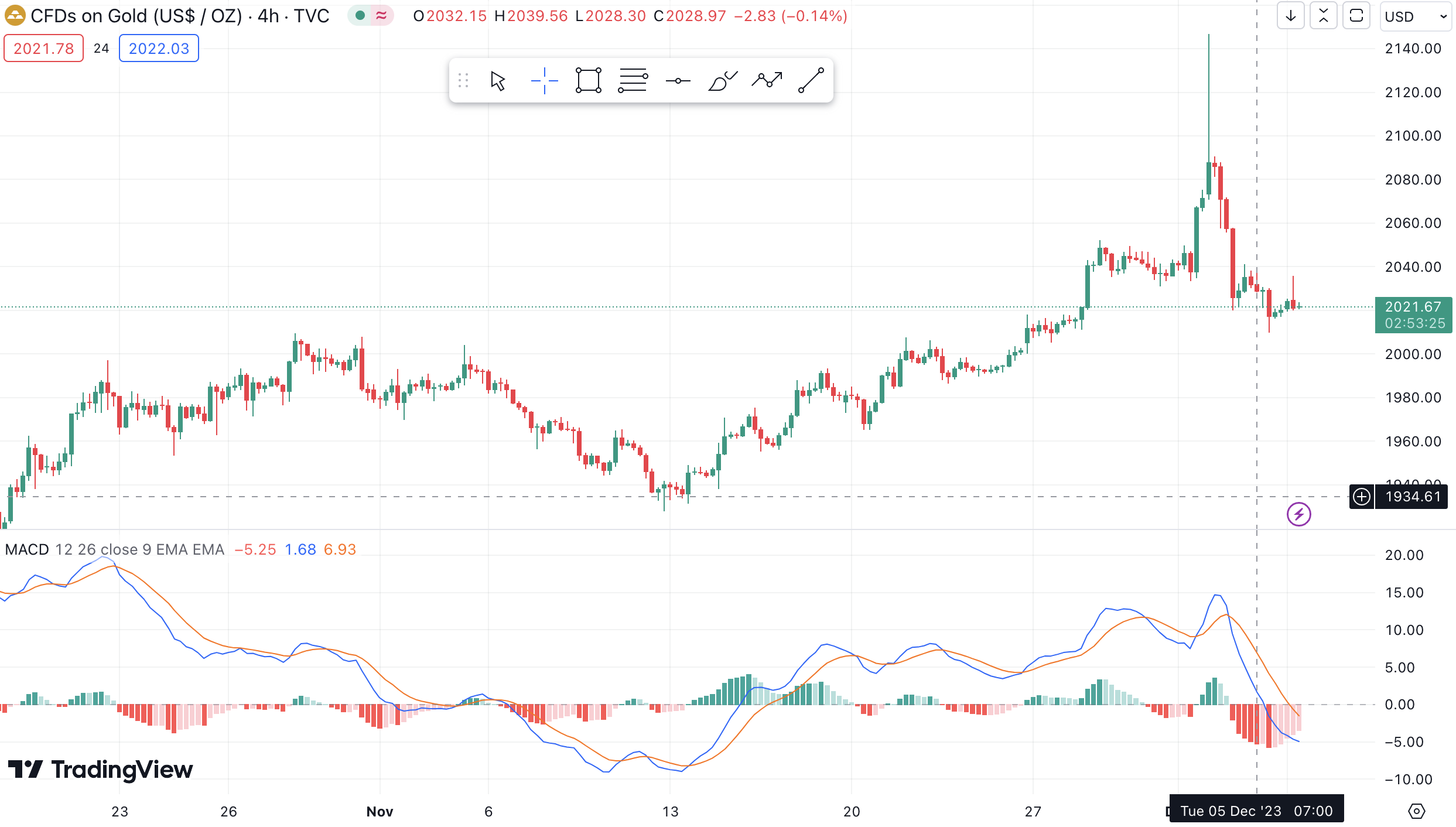Open chart settings hexagon gear icon
This screenshot has height=827, width=1456.
click(x=1416, y=811)
